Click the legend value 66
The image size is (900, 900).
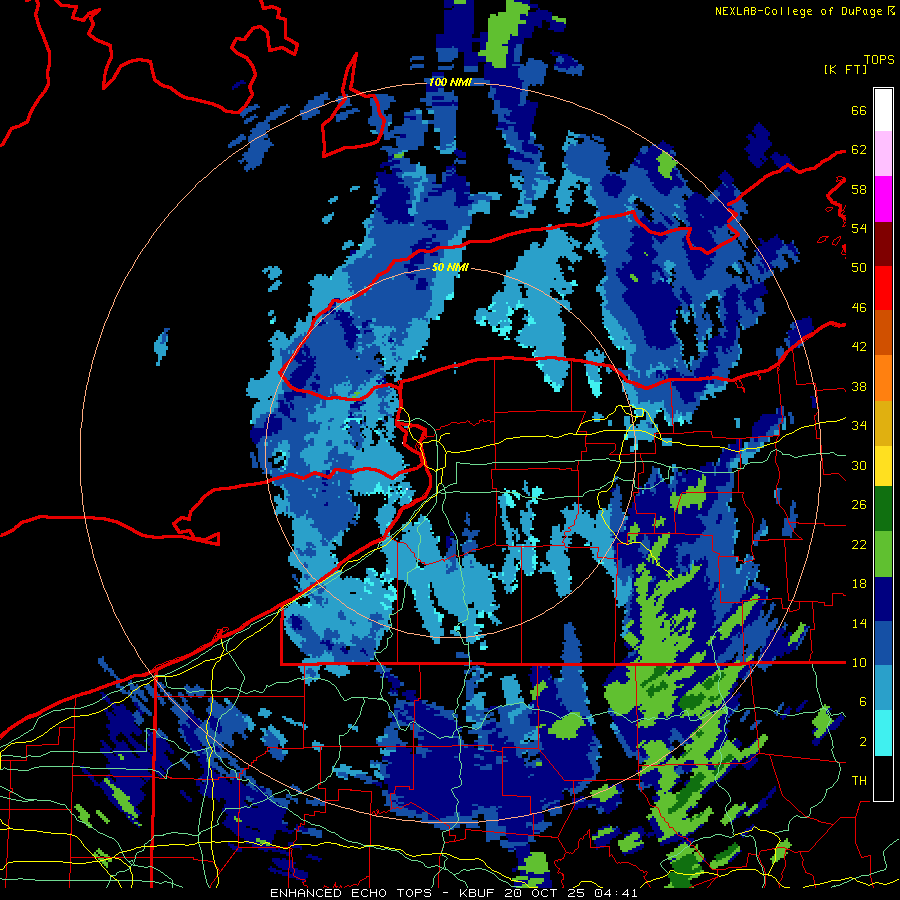(x=859, y=110)
